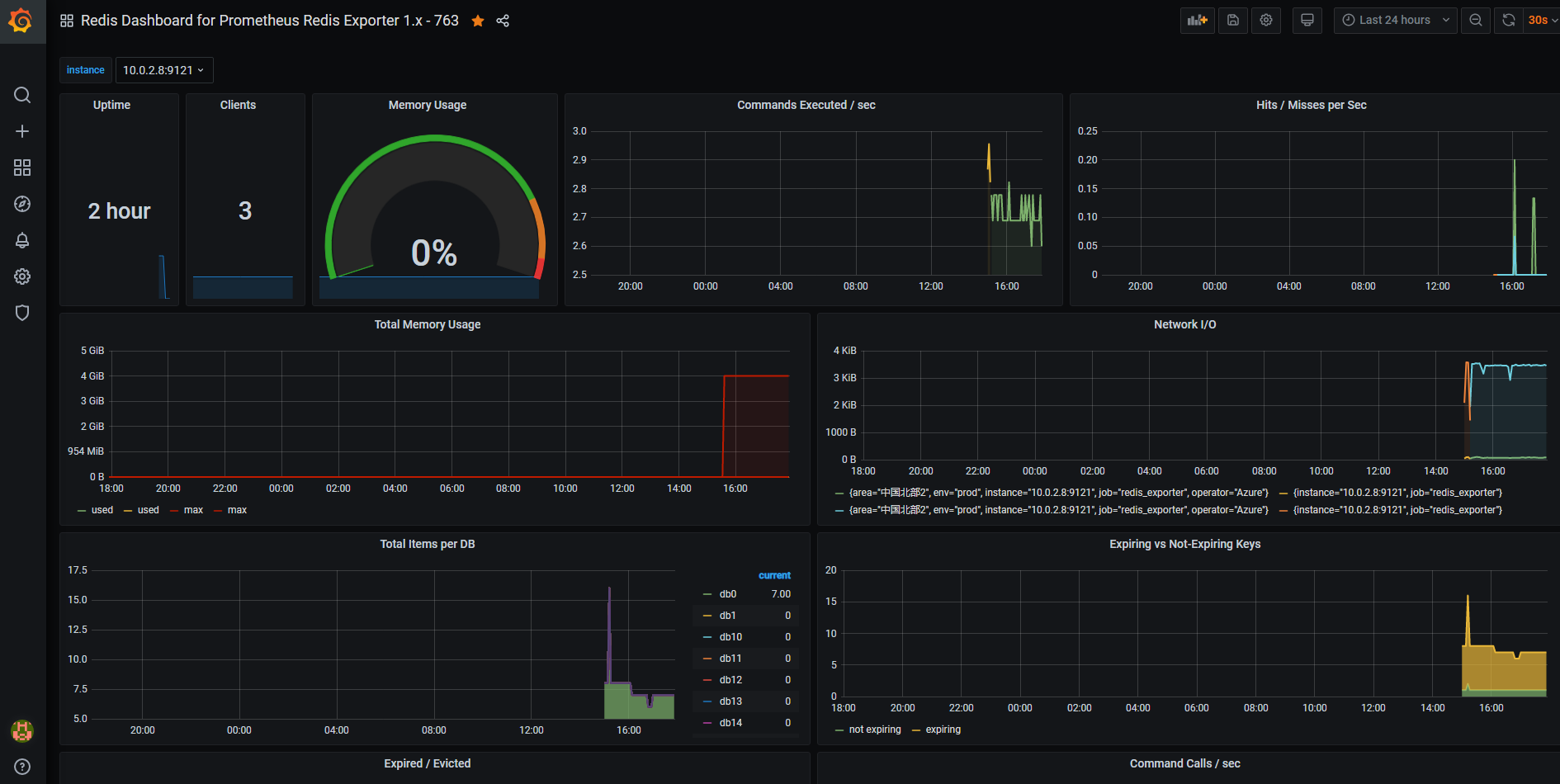The width and height of the screenshot is (1560, 784).
Task: Toggle the db10 legend series
Action: point(730,637)
